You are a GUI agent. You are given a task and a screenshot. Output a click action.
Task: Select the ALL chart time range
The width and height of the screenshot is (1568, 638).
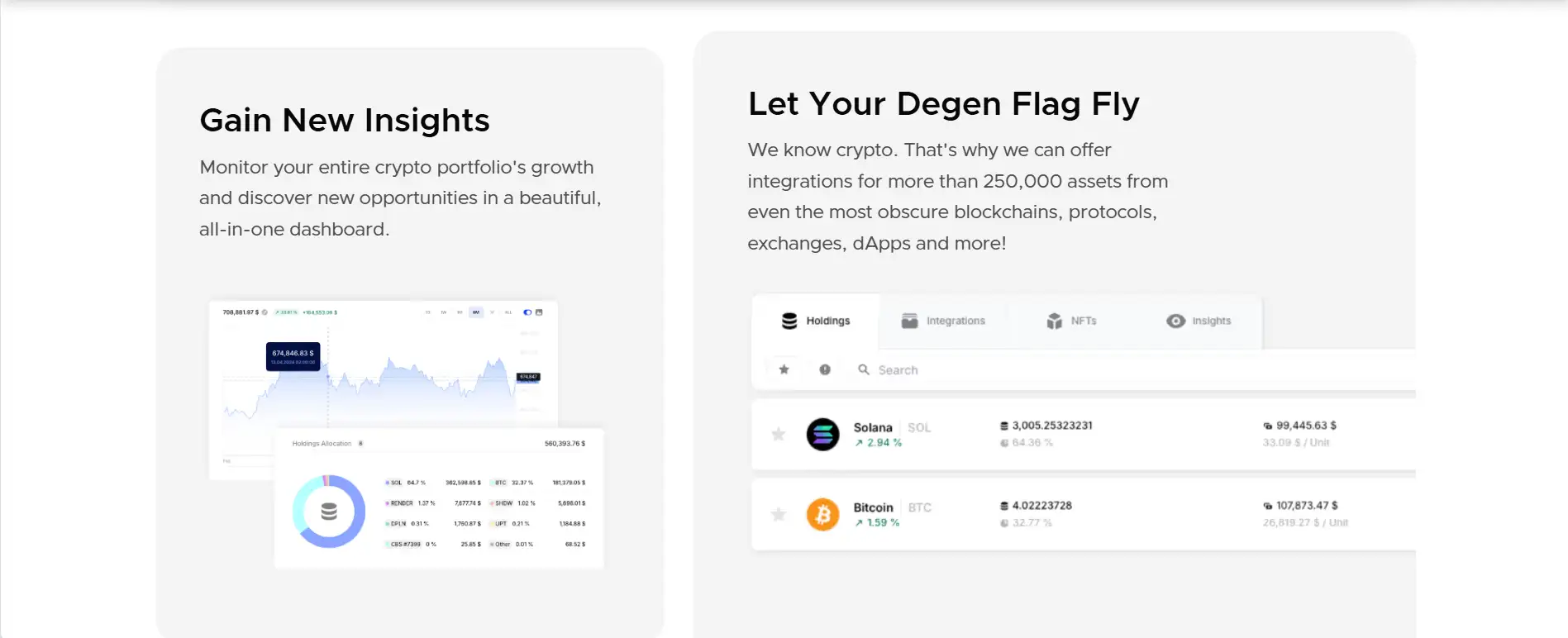(508, 312)
